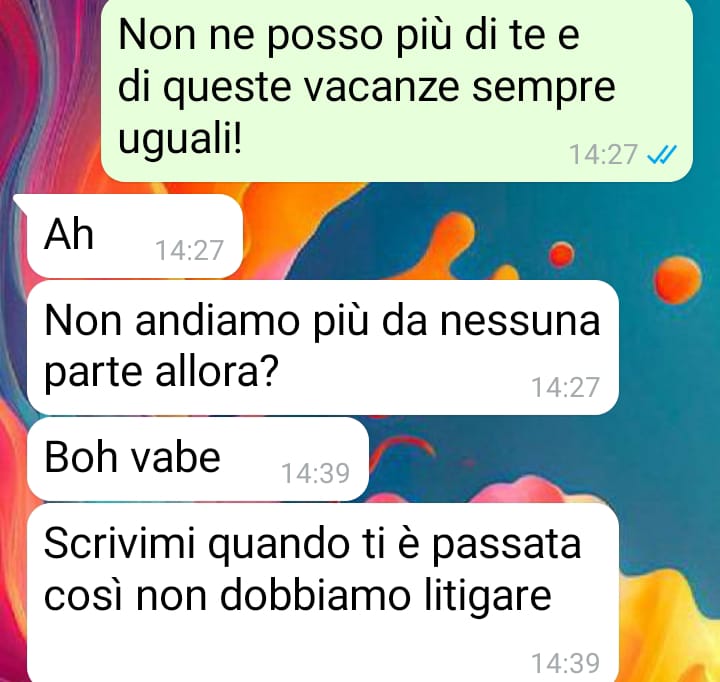Tap the small red dot on the wallpaper
Viewport: 720px width, 682px height.
tap(561, 254)
